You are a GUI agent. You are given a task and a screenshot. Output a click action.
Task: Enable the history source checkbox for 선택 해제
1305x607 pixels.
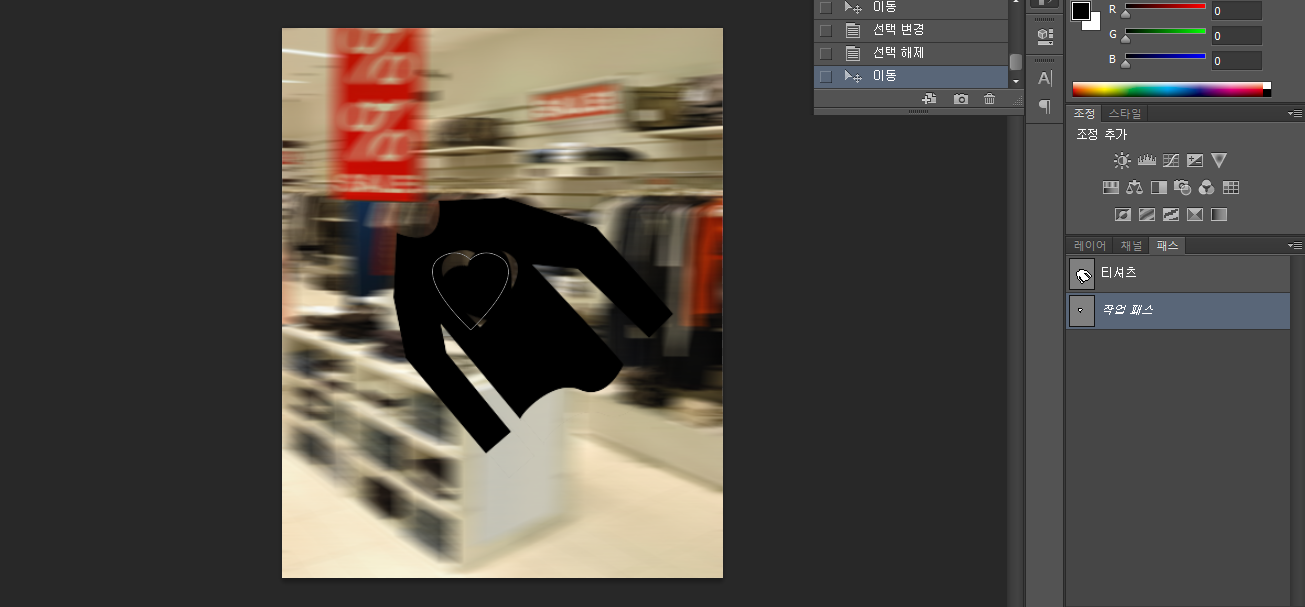point(826,53)
